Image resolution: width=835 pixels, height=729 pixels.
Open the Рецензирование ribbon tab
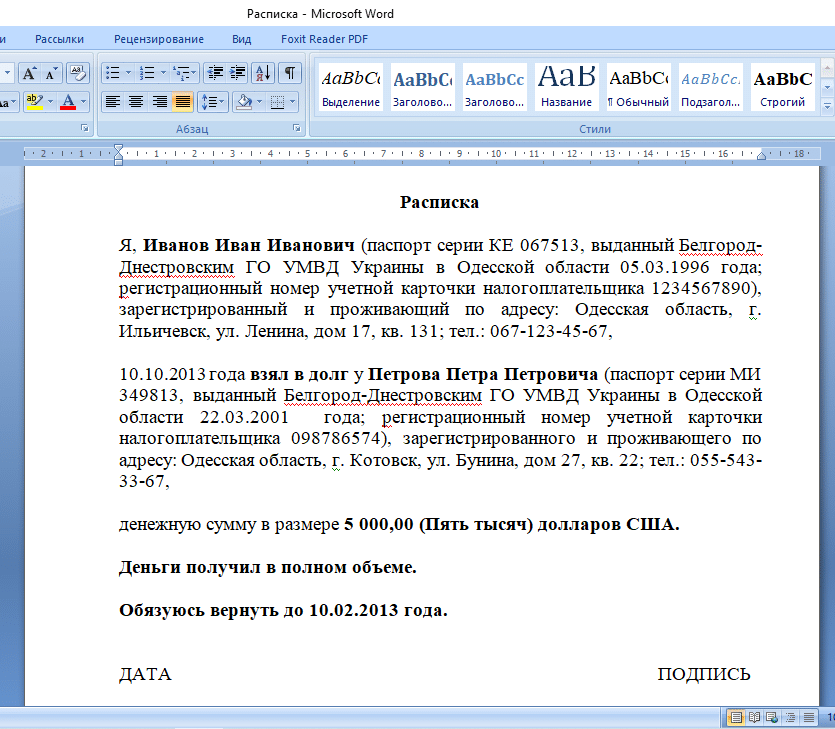point(160,39)
